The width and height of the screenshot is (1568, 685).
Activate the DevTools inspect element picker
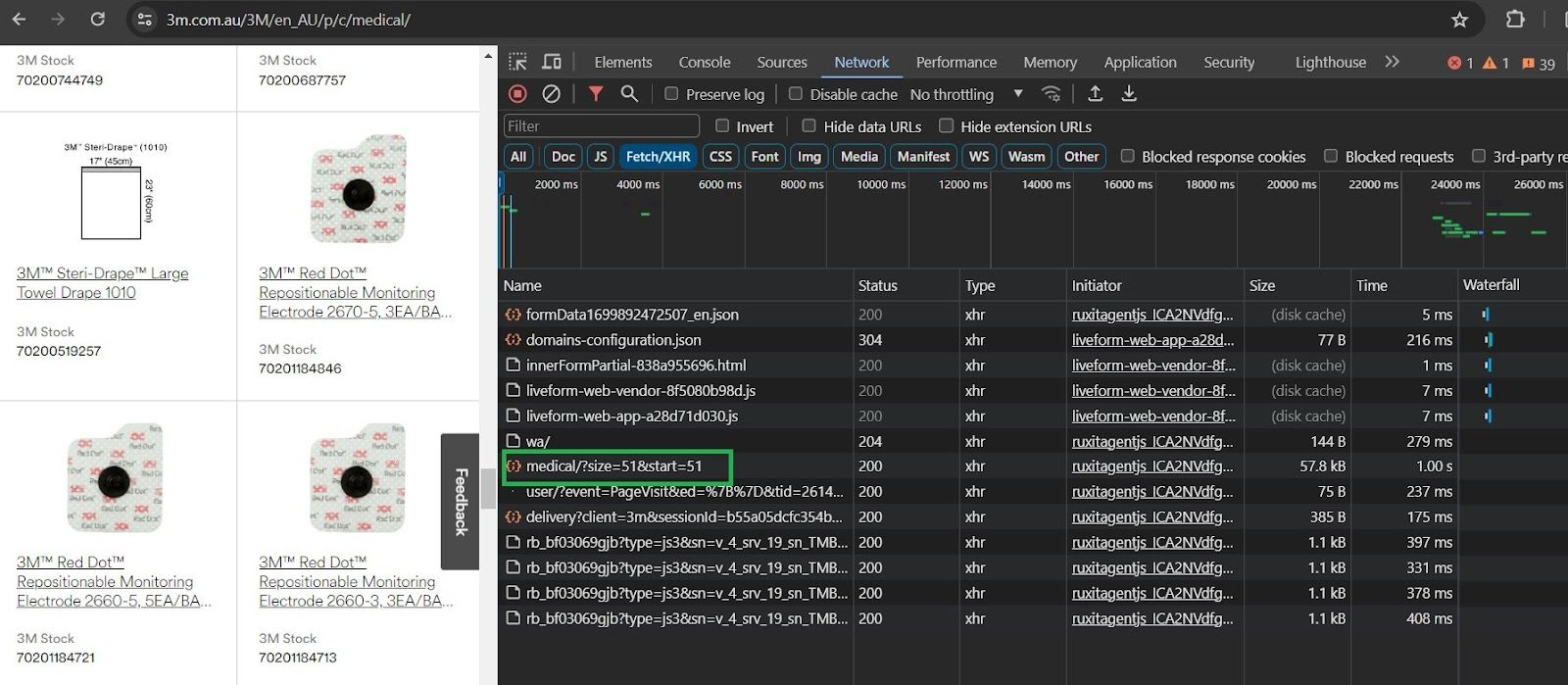[517, 62]
